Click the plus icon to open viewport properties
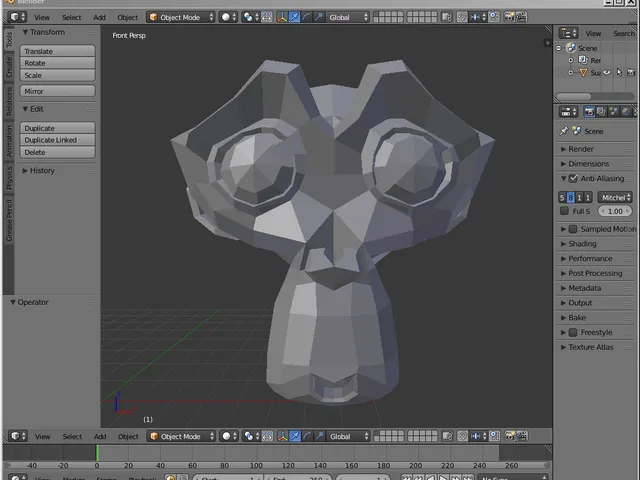 point(547,42)
